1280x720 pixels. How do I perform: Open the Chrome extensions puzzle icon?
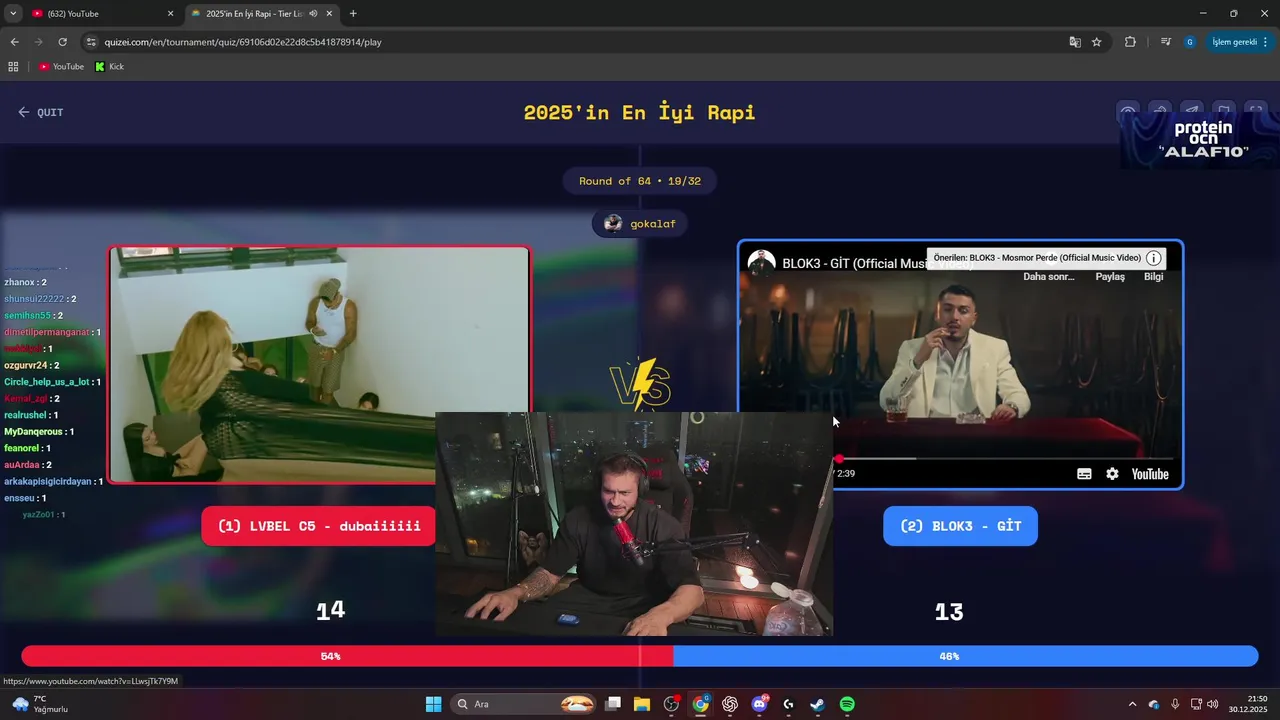point(1130,42)
